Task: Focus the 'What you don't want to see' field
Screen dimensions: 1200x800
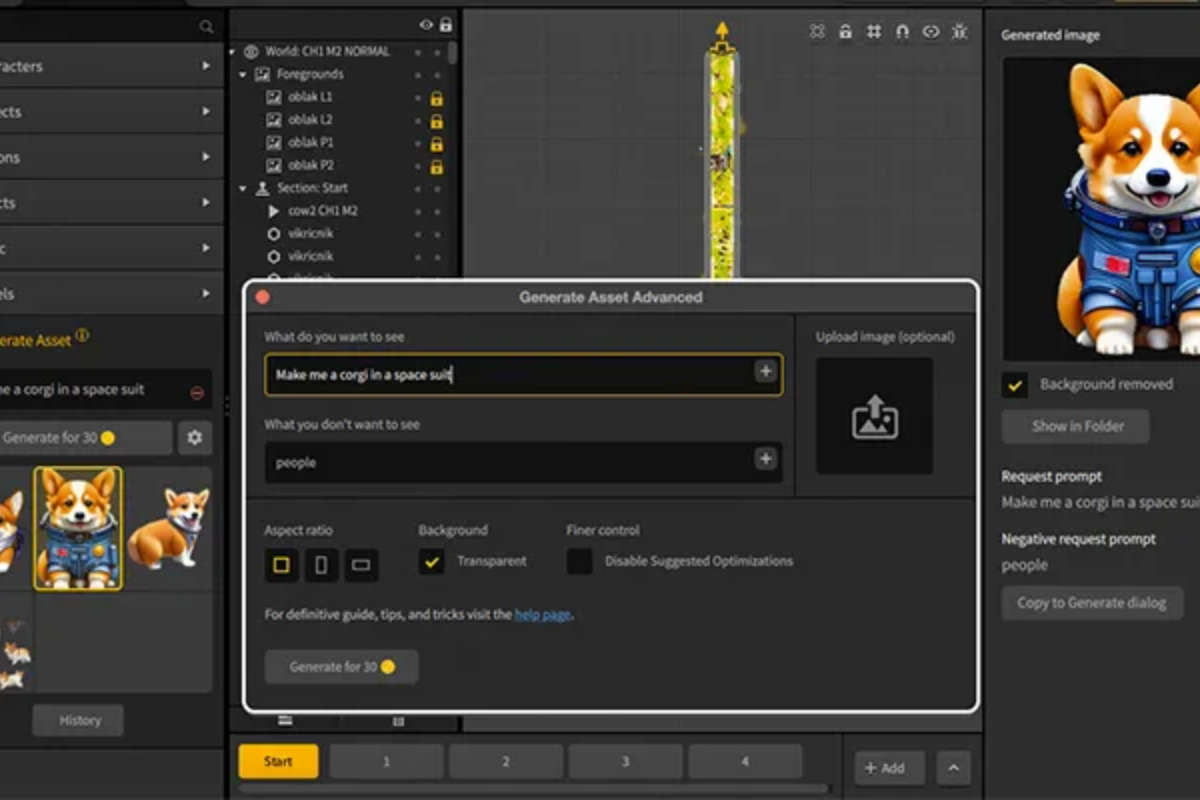Action: tap(524, 462)
